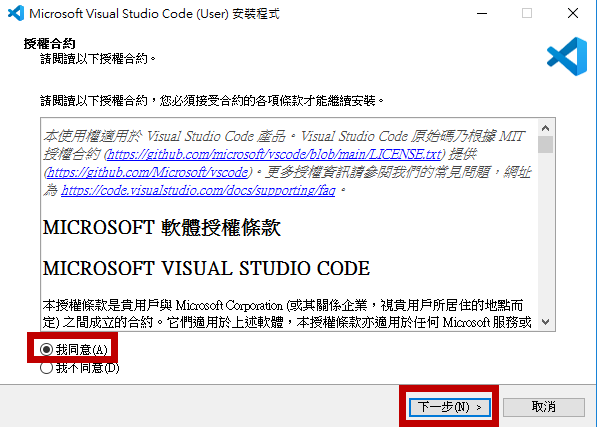Image resolution: width=597 pixels, height=427 pixels.
Task: Click the license scrollbar up arrow
Action: point(546,128)
